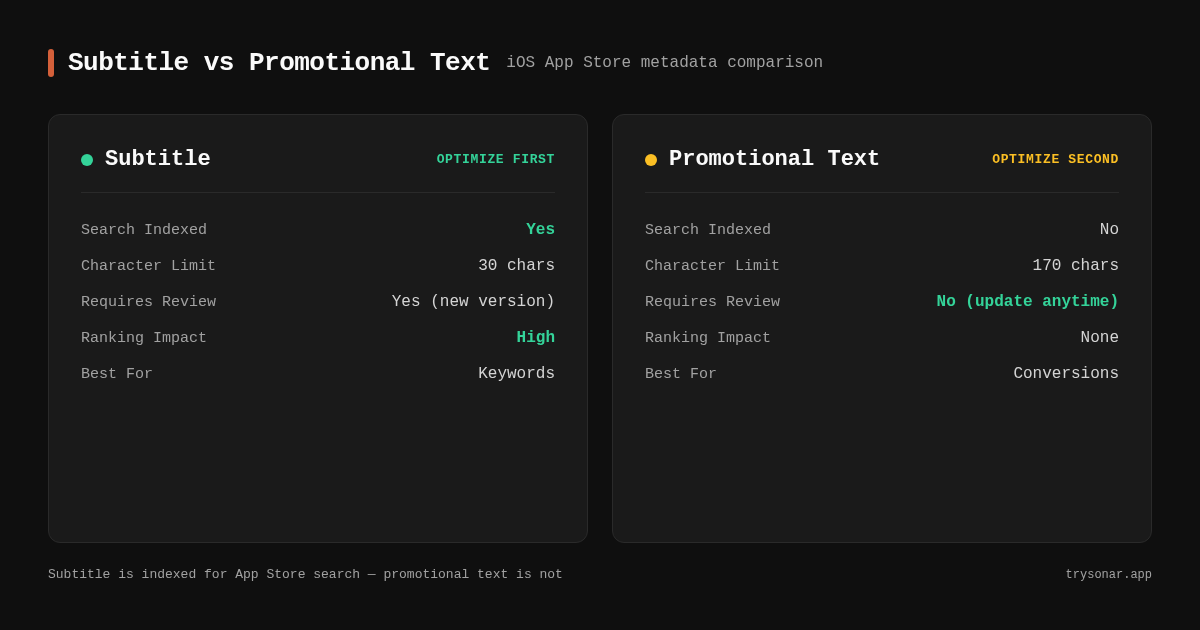Click the 'None' ranking value
The image size is (1200, 630).
[x=1099, y=338]
